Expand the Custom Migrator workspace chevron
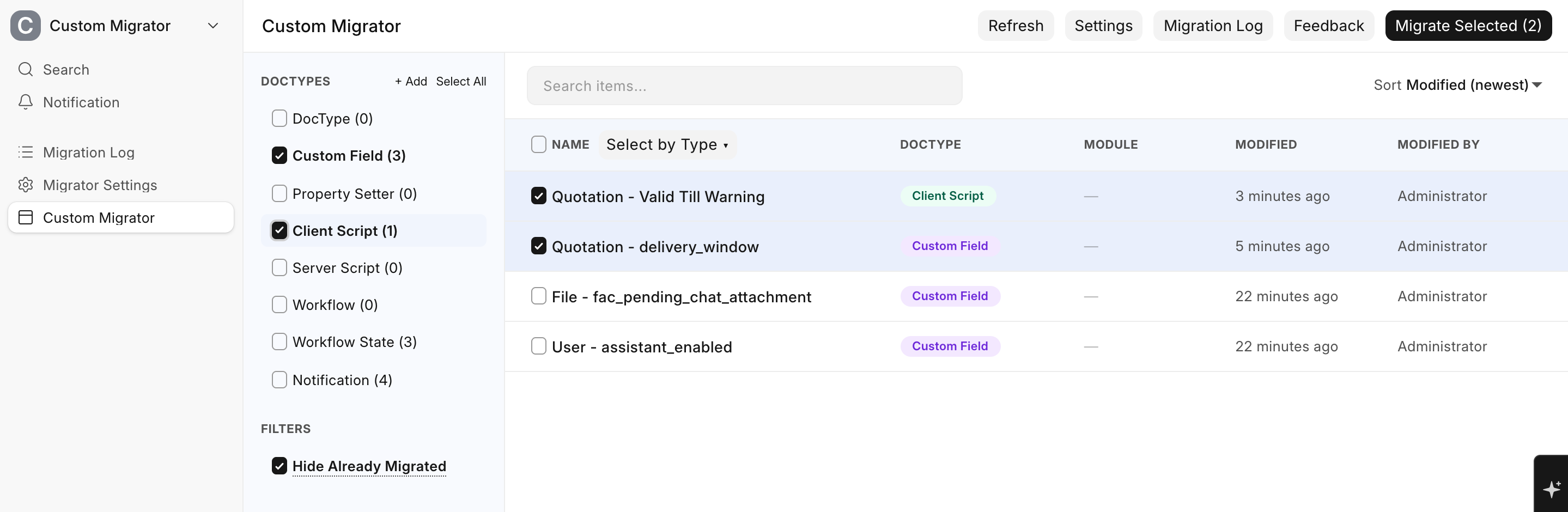Image resolution: width=1568 pixels, height=512 pixels. pyautogui.click(x=213, y=26)
